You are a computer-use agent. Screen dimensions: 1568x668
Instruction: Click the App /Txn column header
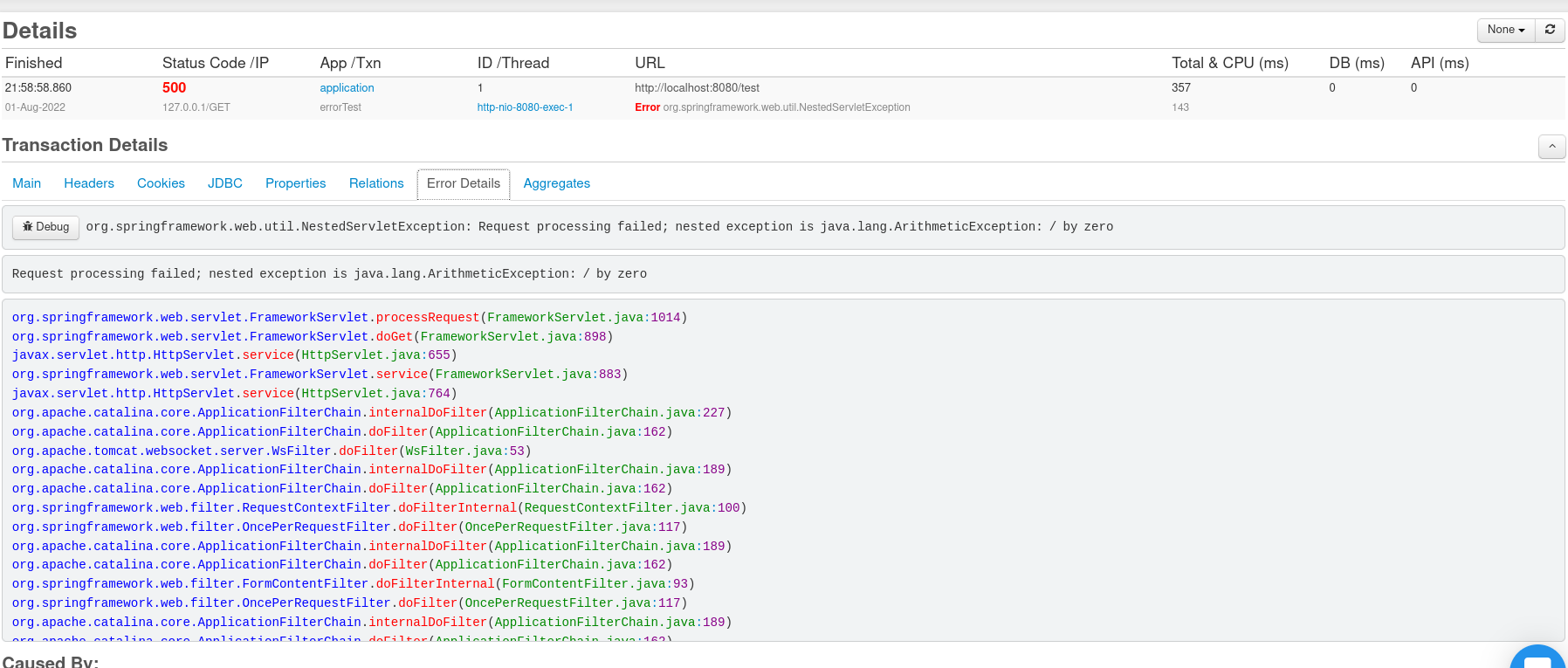350,63
